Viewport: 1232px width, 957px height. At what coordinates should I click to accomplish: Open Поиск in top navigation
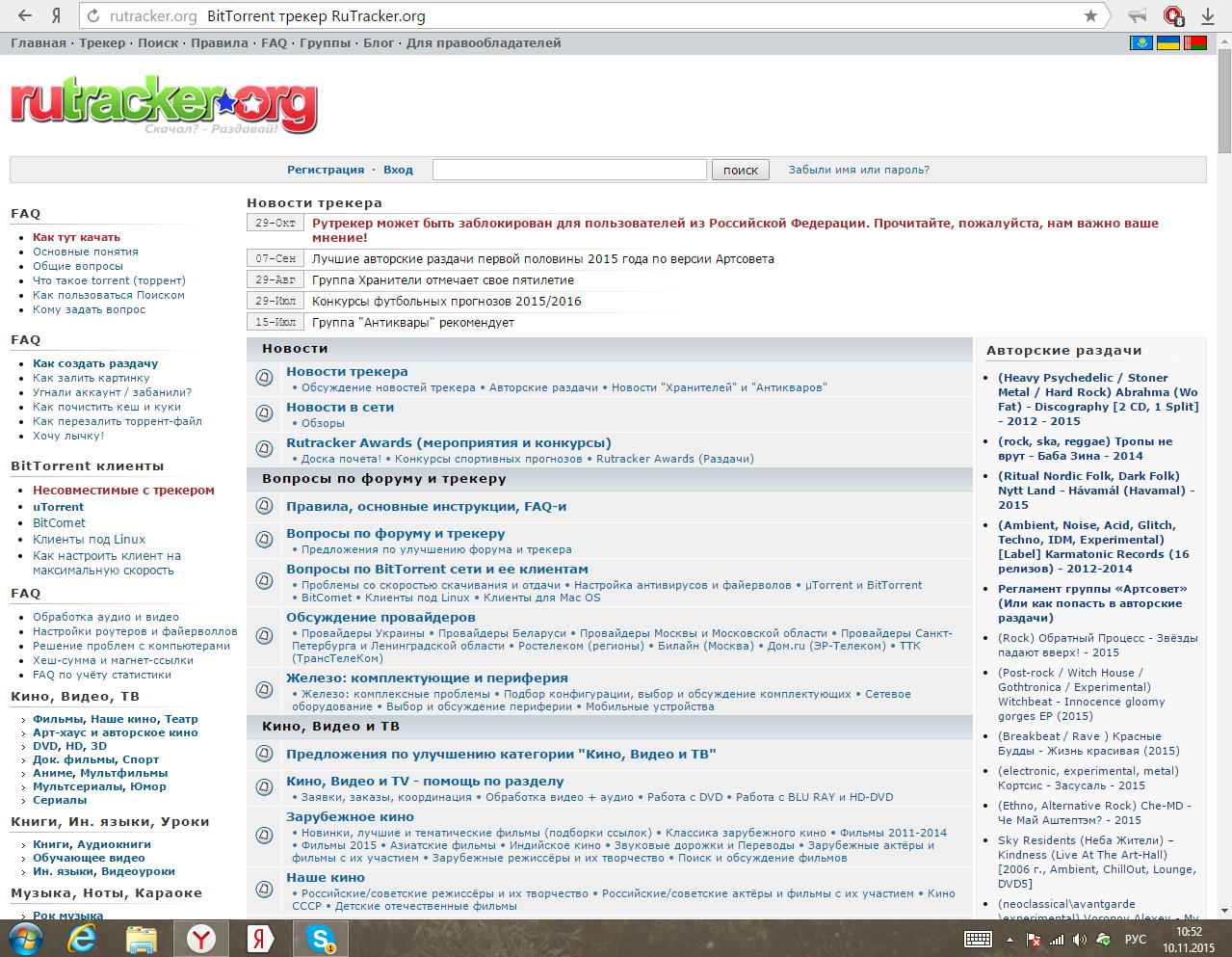[158, 43]
